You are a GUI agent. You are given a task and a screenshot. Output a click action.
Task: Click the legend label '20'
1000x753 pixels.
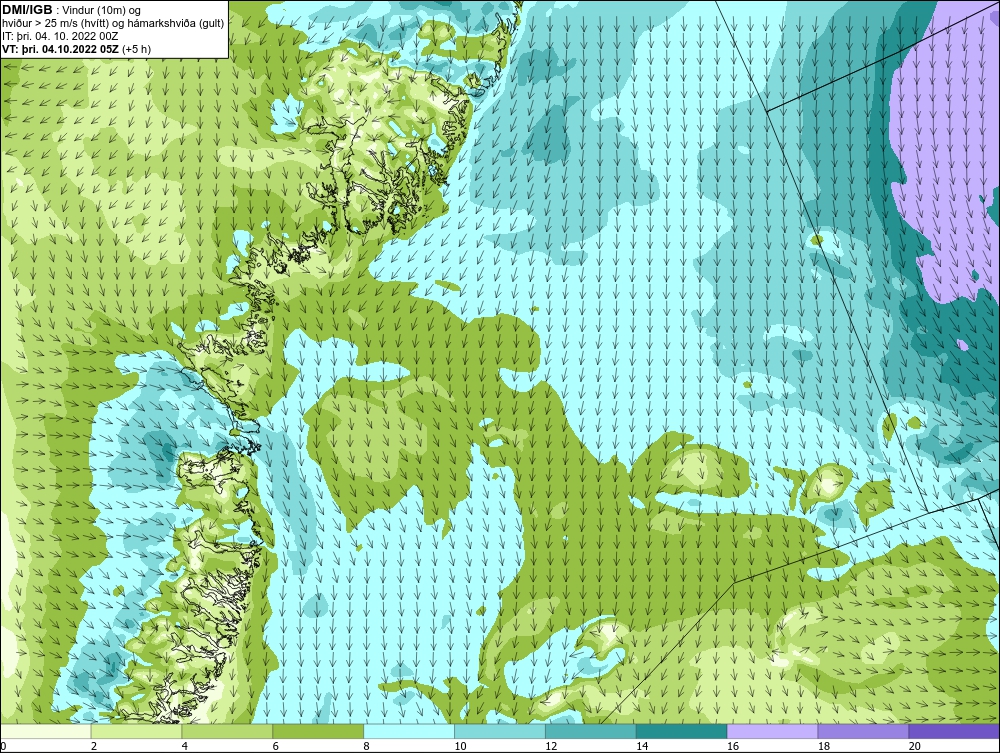point(914,746)
